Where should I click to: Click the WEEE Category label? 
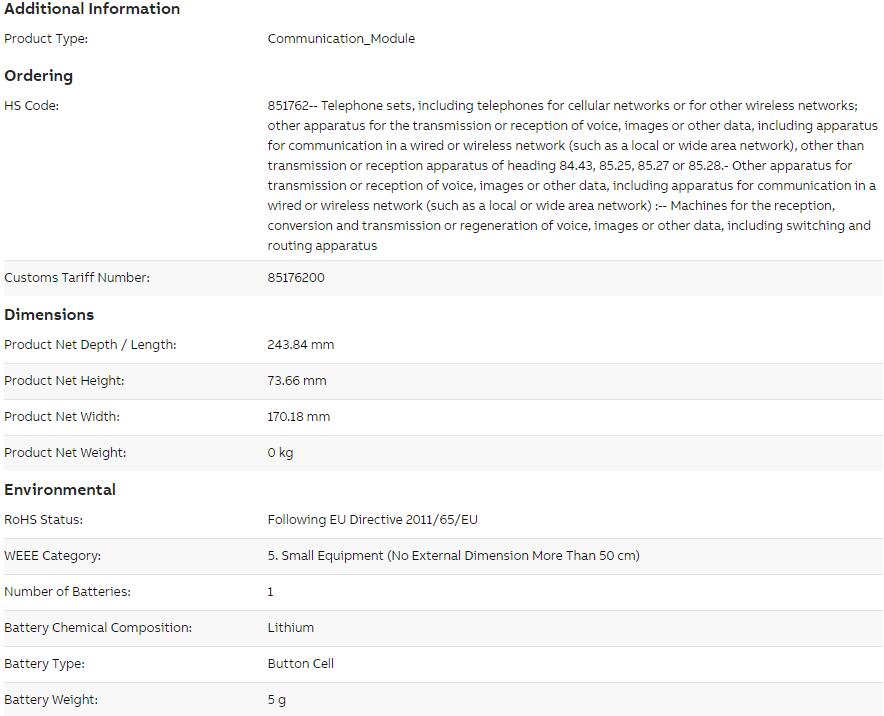(52, 556)
